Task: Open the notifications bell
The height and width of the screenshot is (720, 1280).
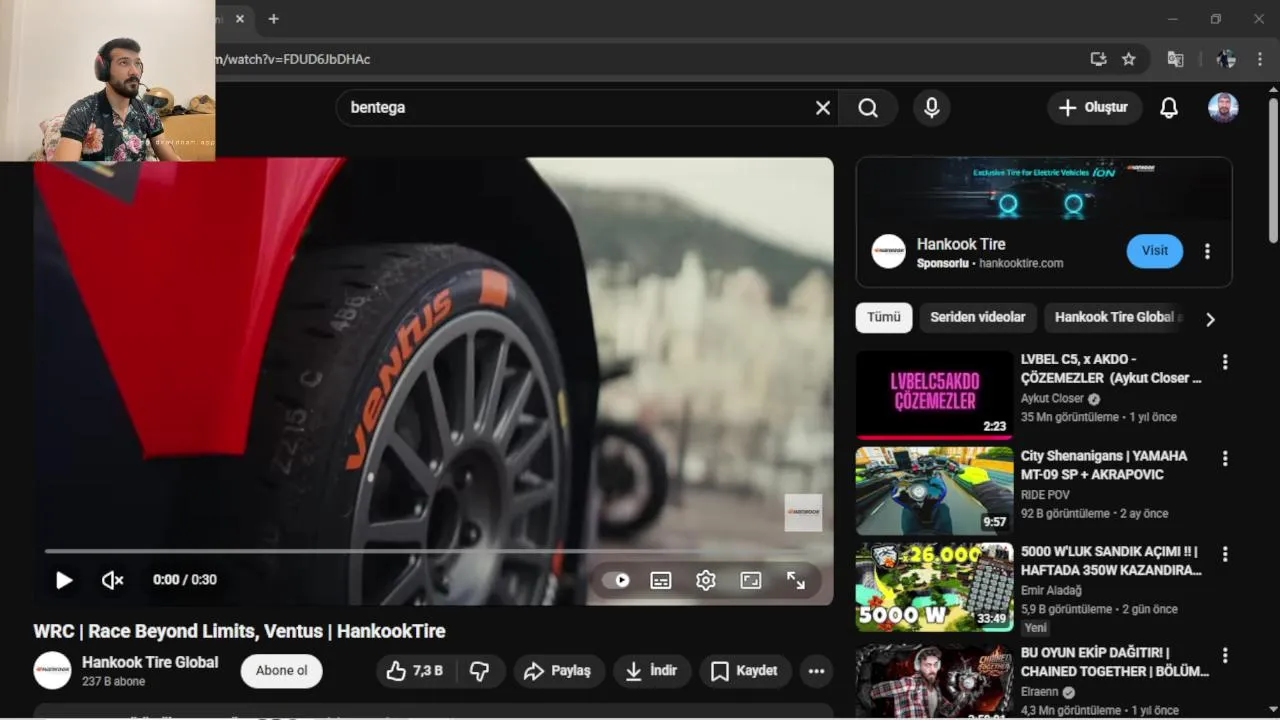Action: pos(1169,108)
